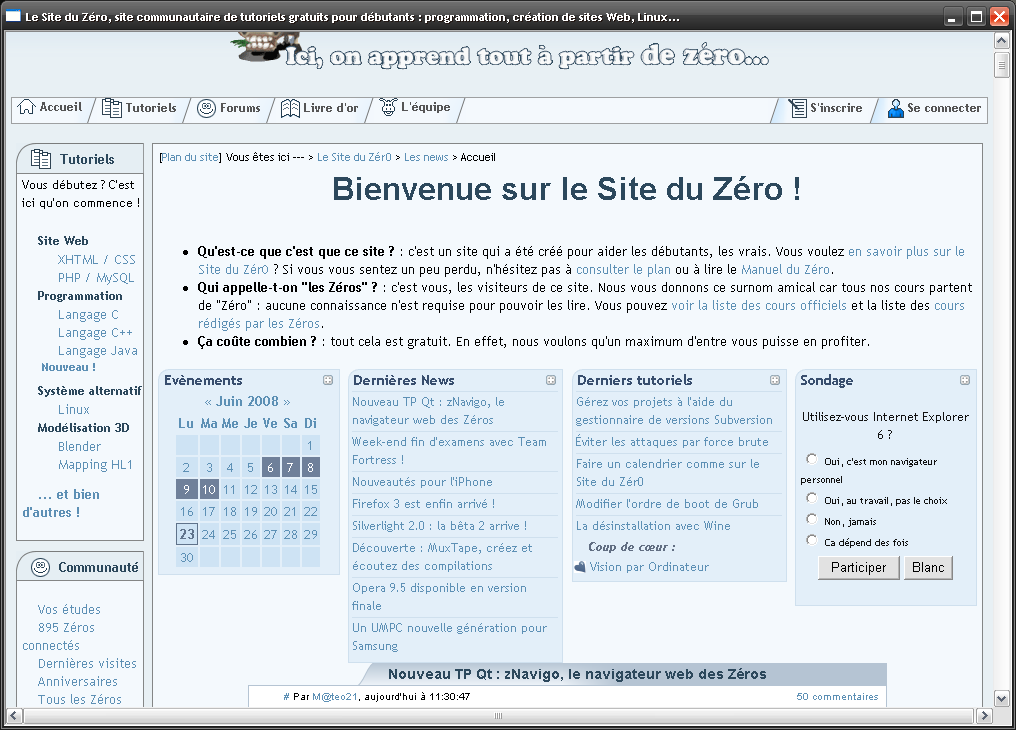Screen dimensions: 1016x730
Task: Click the Tutoriels book icon in navbar
Action: pyautogui.click(x=112, y=108)
